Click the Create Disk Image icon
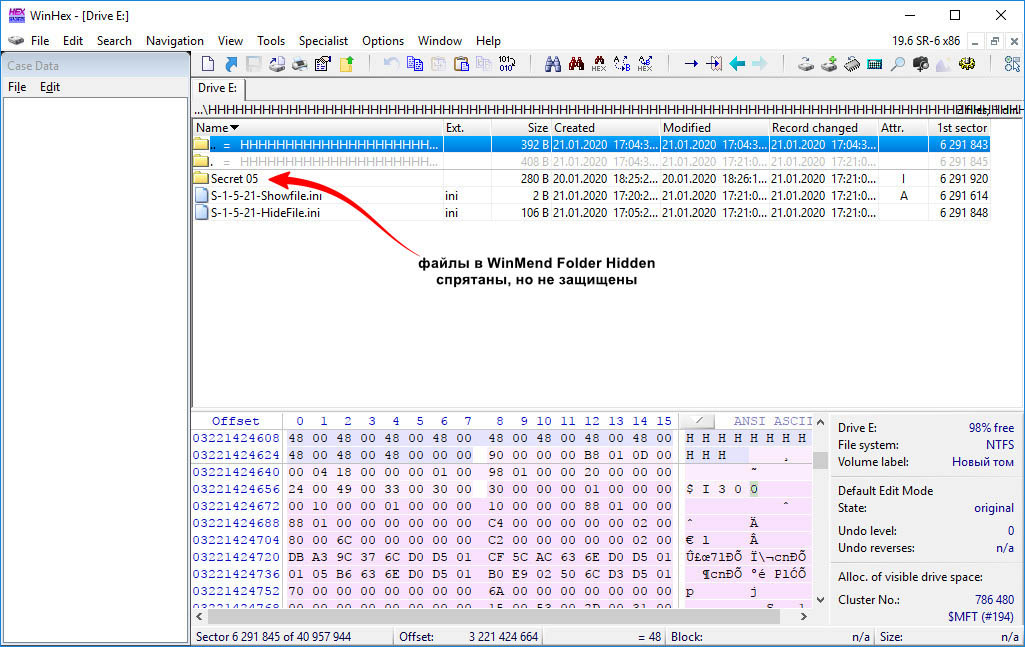 pos(277,63)
